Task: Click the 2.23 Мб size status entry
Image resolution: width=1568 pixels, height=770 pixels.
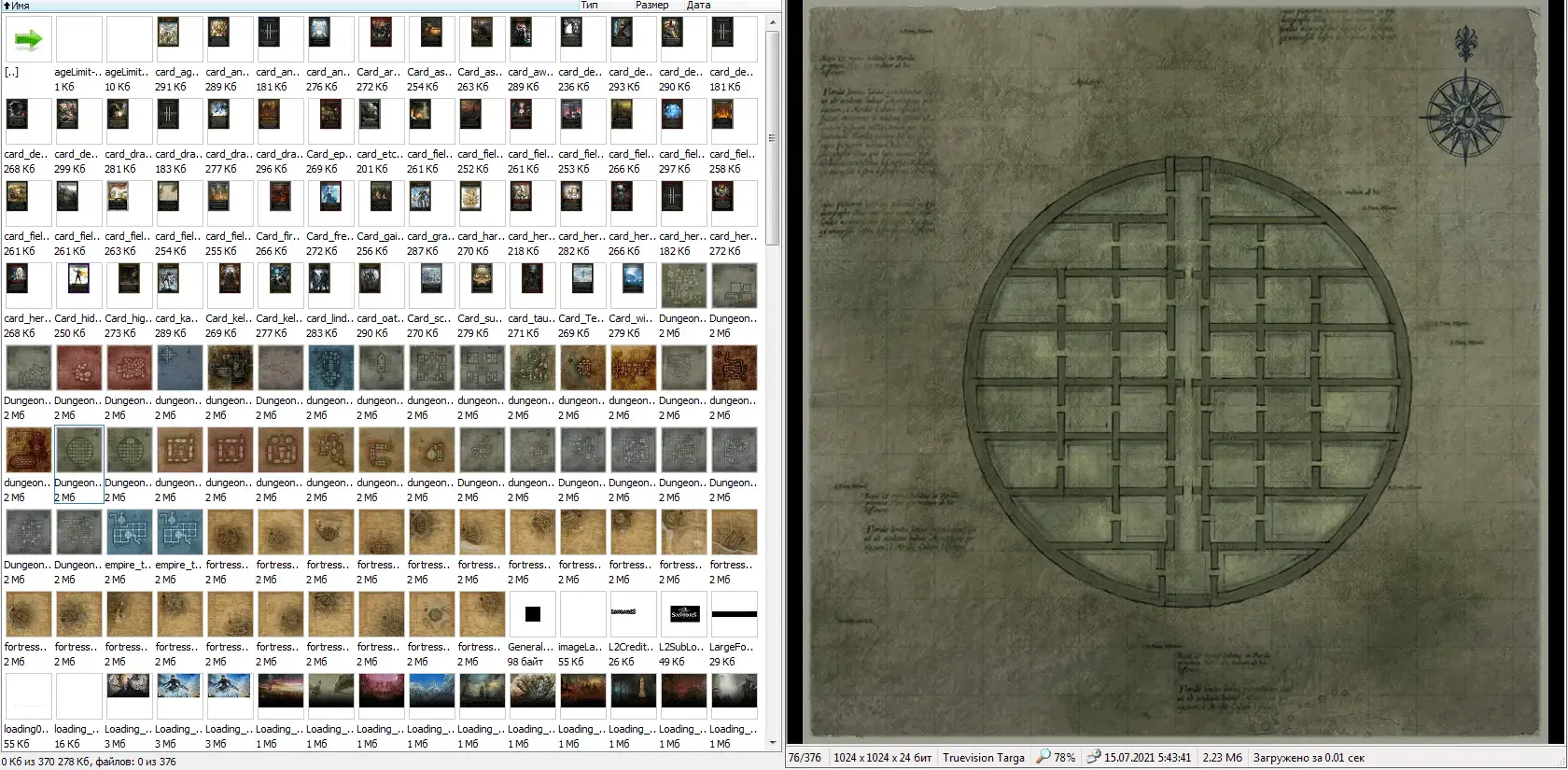Action: coord(1222,758)
